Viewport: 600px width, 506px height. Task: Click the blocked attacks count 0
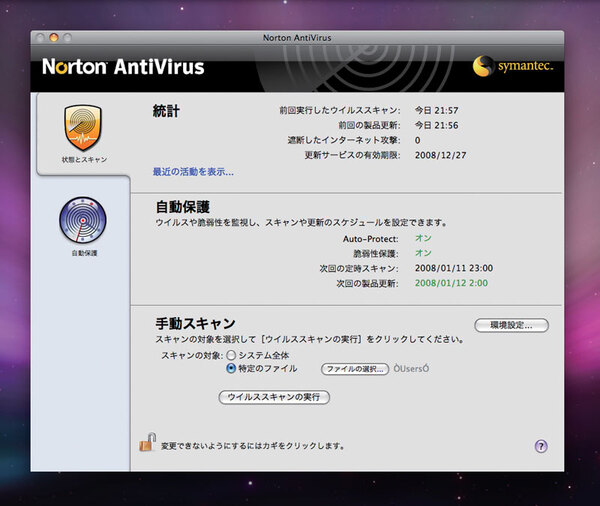tap(417, 140)
